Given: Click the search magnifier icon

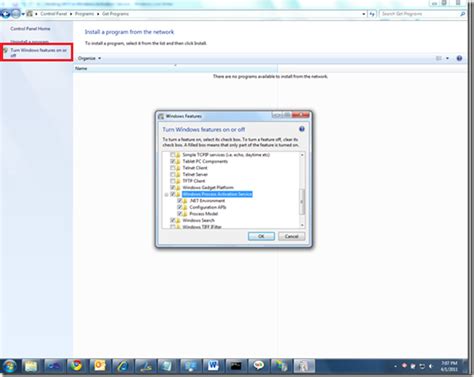Looking at the screenshot, I should [462, 14].
